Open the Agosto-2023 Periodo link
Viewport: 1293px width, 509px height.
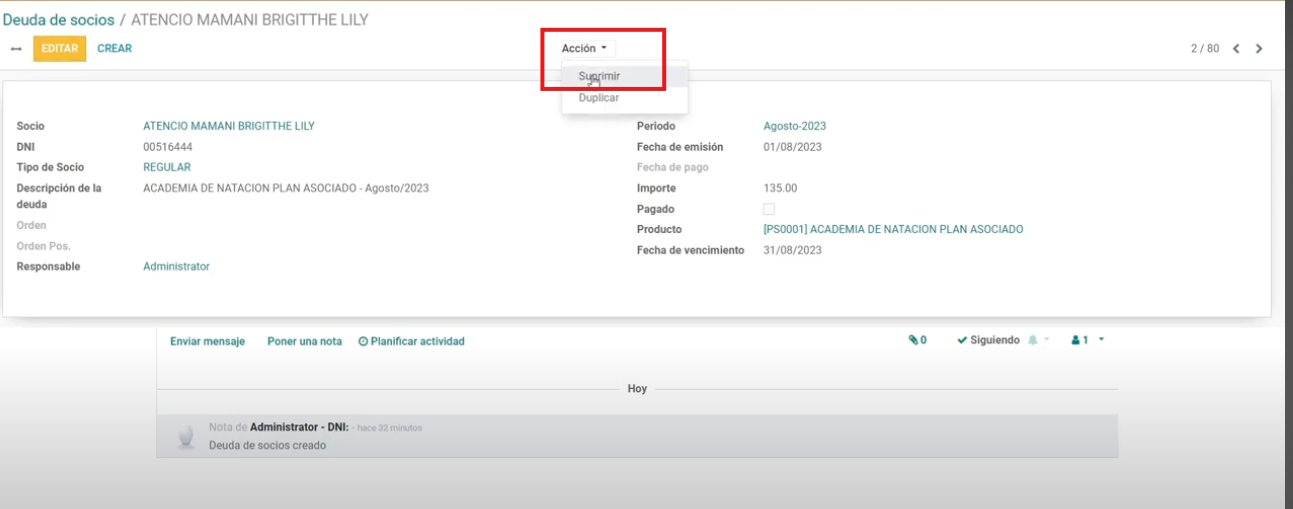[x=794, y=126]
